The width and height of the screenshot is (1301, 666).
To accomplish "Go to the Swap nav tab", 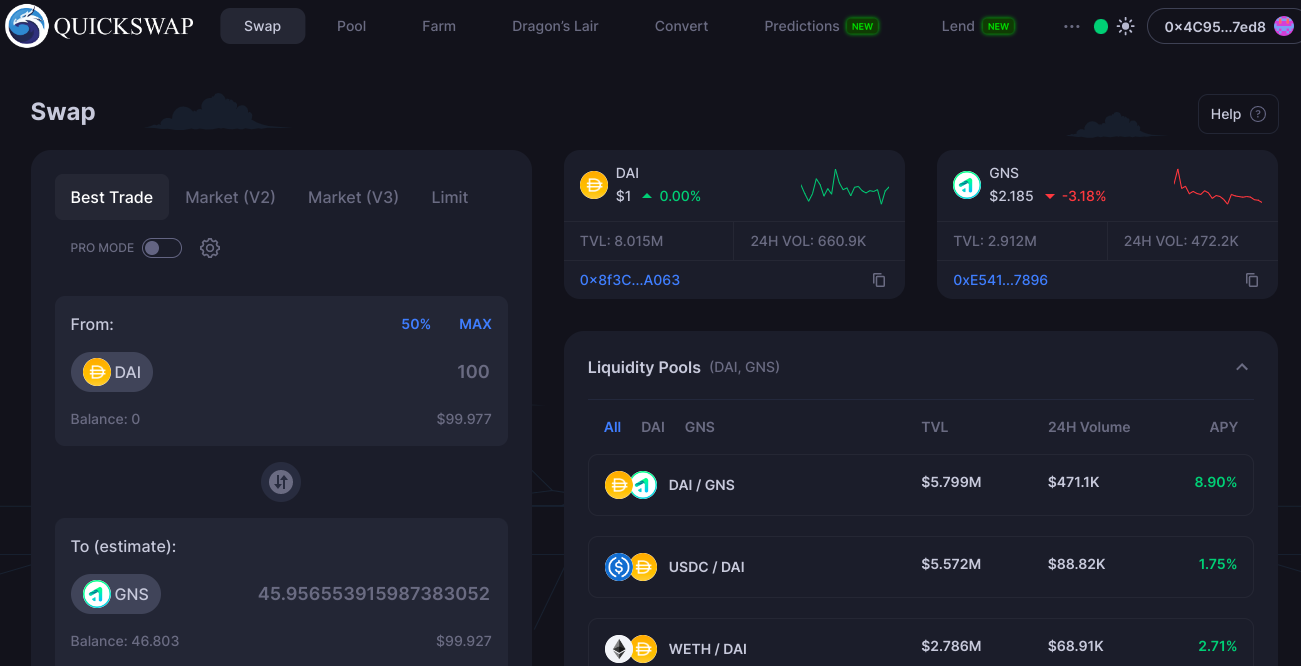I will pyautogui.click(x=262, y=26).
